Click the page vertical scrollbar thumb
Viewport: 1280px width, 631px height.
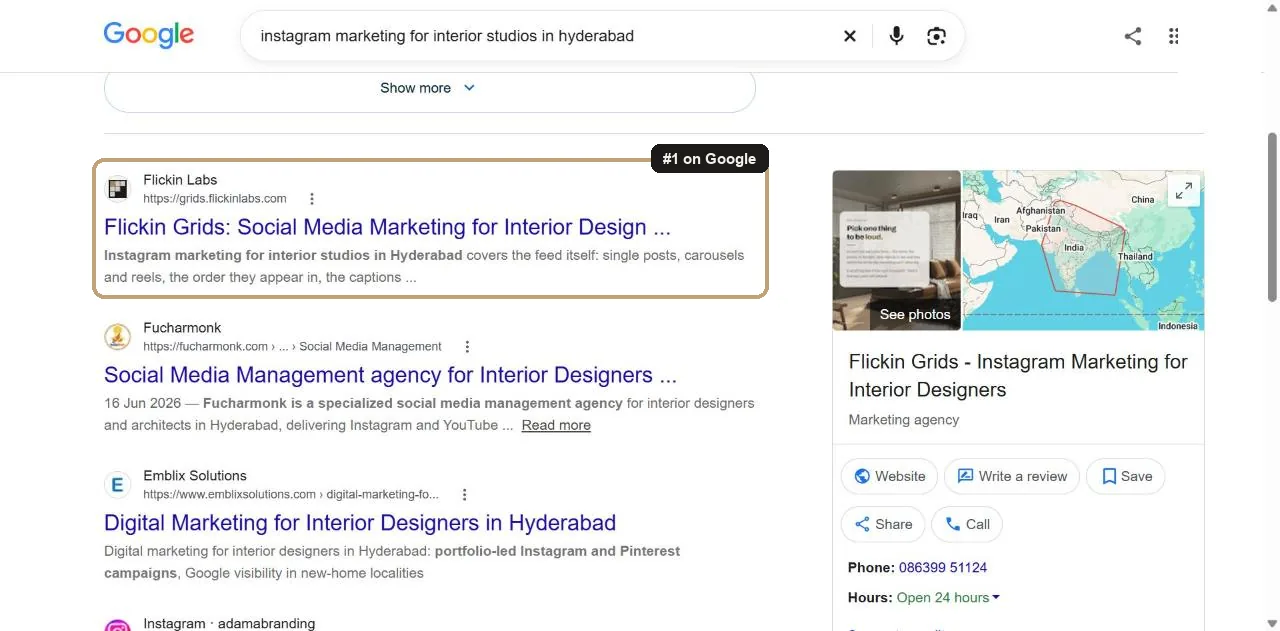[x=1272, y=215]
